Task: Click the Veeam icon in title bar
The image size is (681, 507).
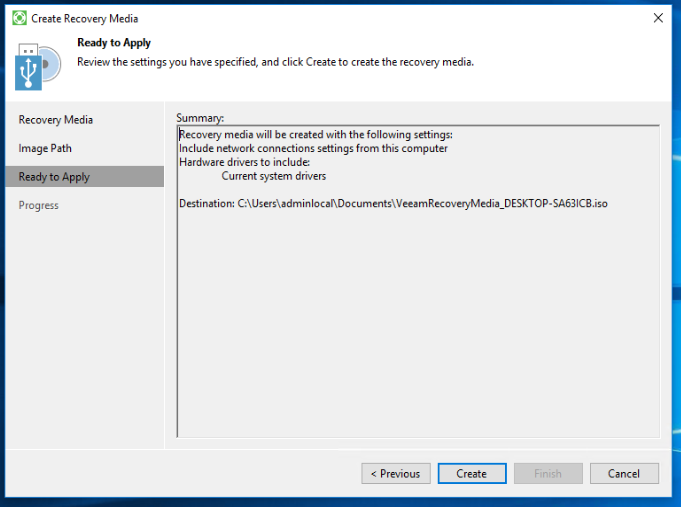Action: tap(19, 18)
